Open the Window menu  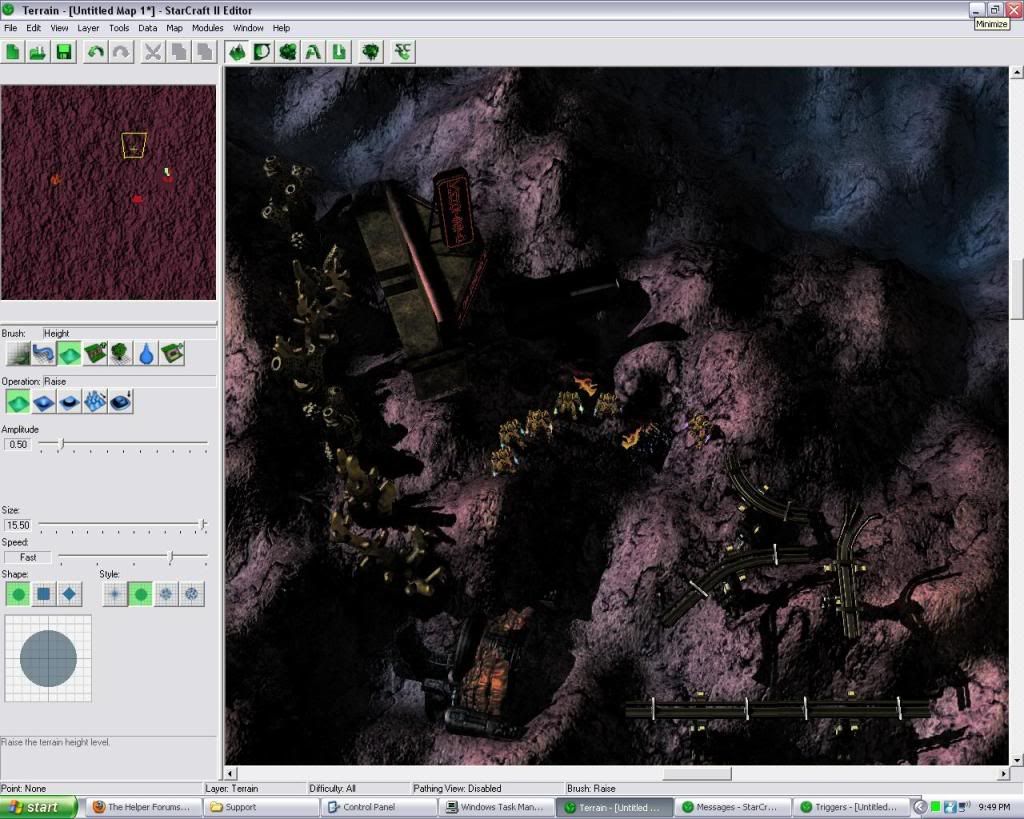pyautogui.click(x=248, y=28)
